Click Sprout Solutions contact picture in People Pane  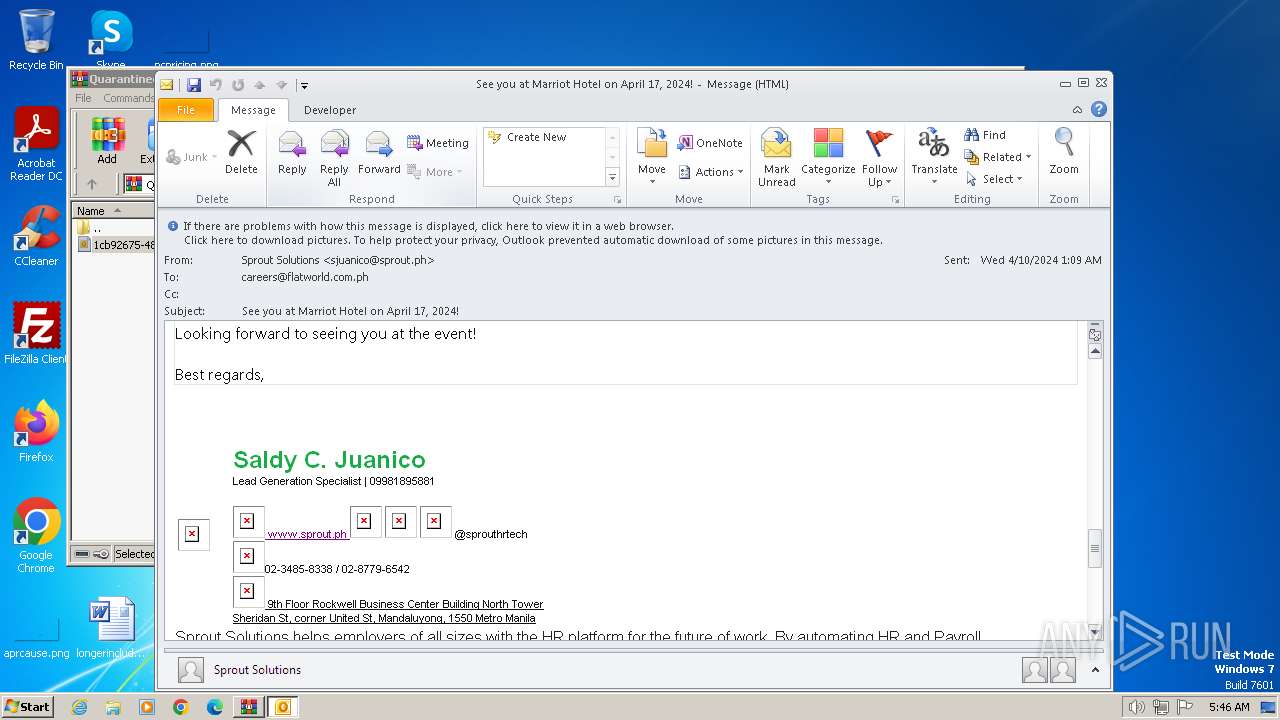(191, 670)
